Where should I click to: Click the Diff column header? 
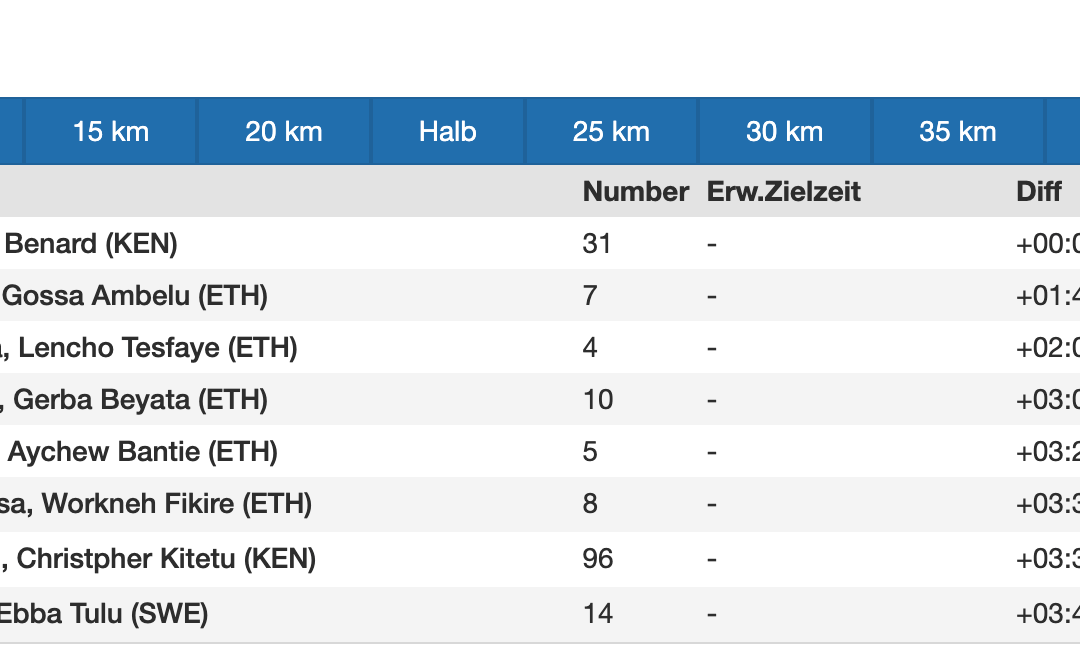click(x=1039, y=191)
